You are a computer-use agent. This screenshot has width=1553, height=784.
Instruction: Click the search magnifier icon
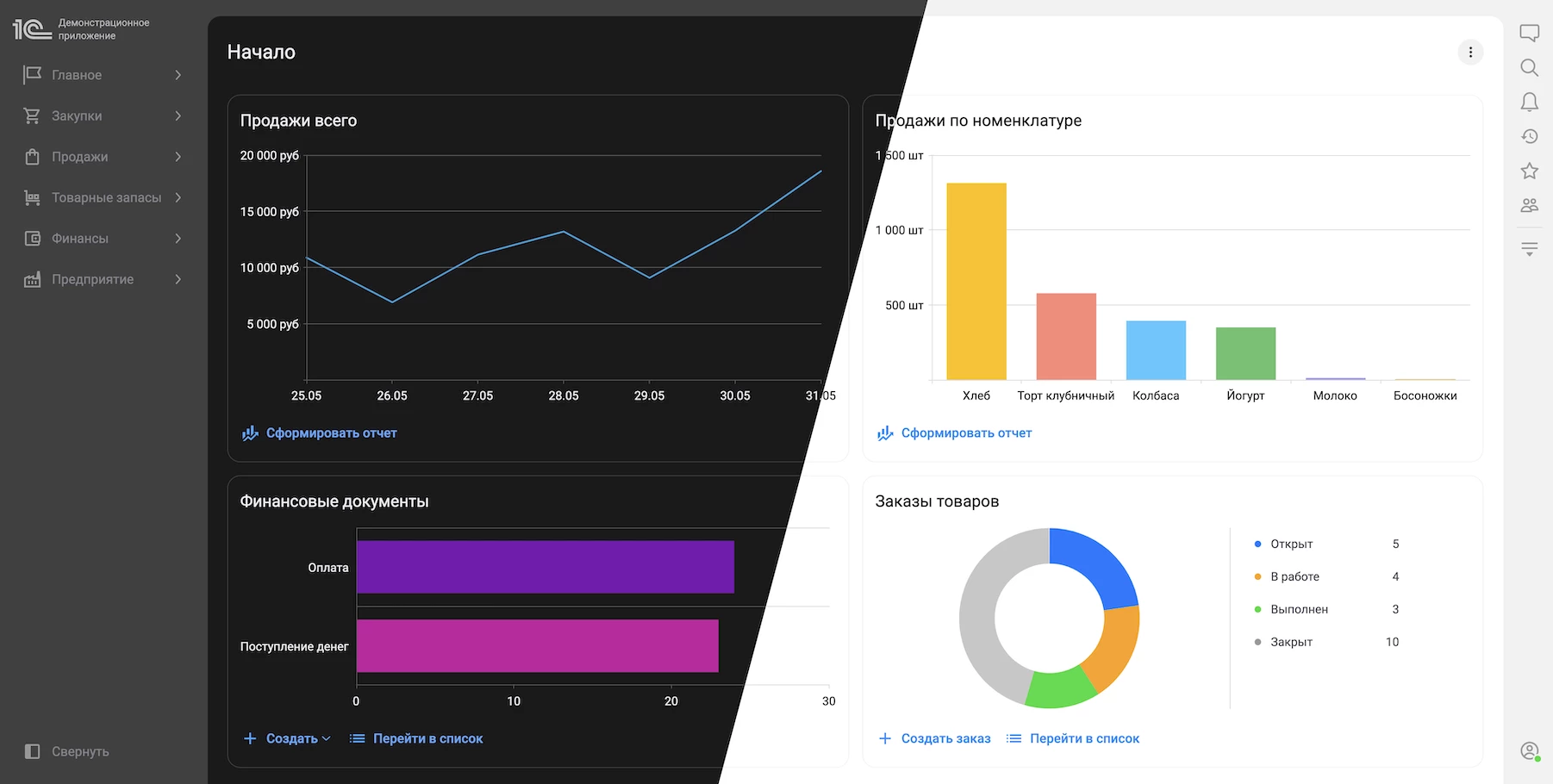tap(1529, 67)
